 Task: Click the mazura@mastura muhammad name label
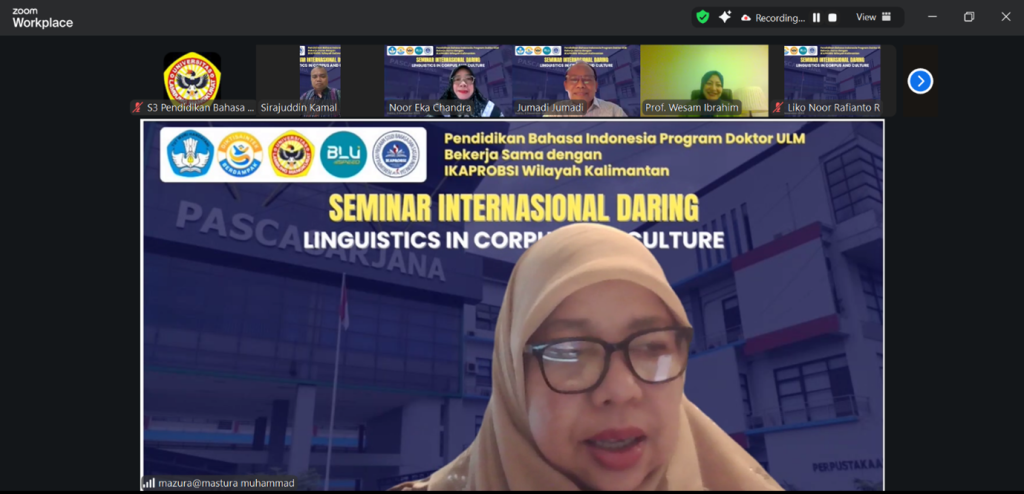point(216,483)
